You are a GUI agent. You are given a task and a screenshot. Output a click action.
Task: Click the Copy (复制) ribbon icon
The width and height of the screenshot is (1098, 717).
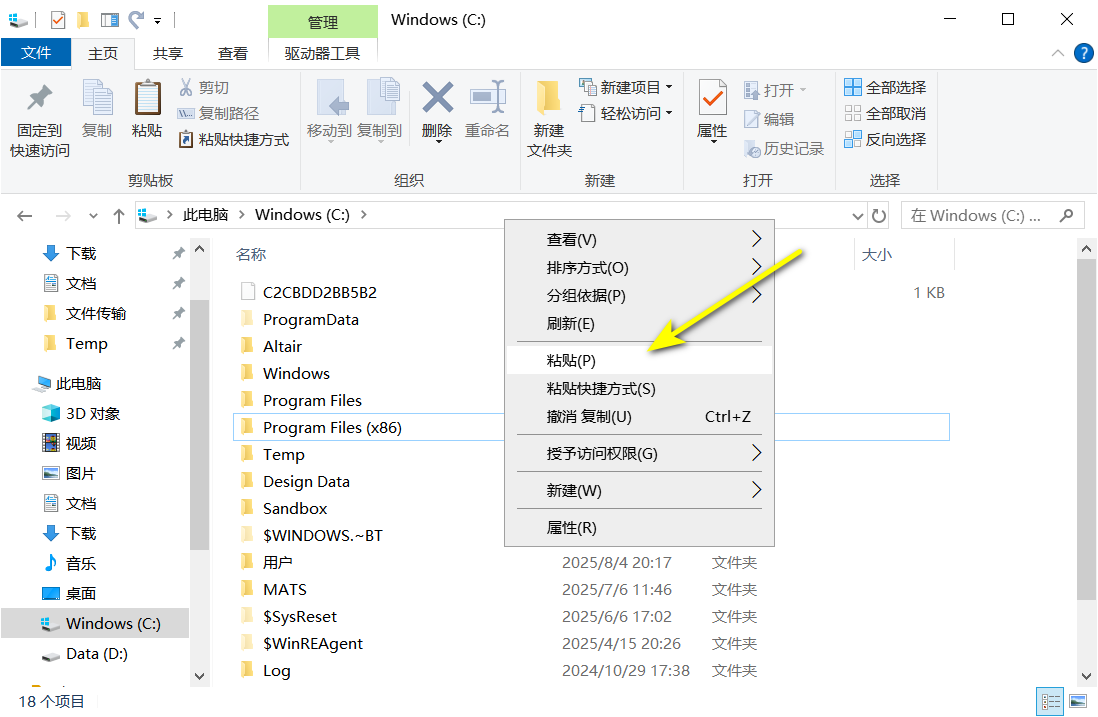click(97, 98)
